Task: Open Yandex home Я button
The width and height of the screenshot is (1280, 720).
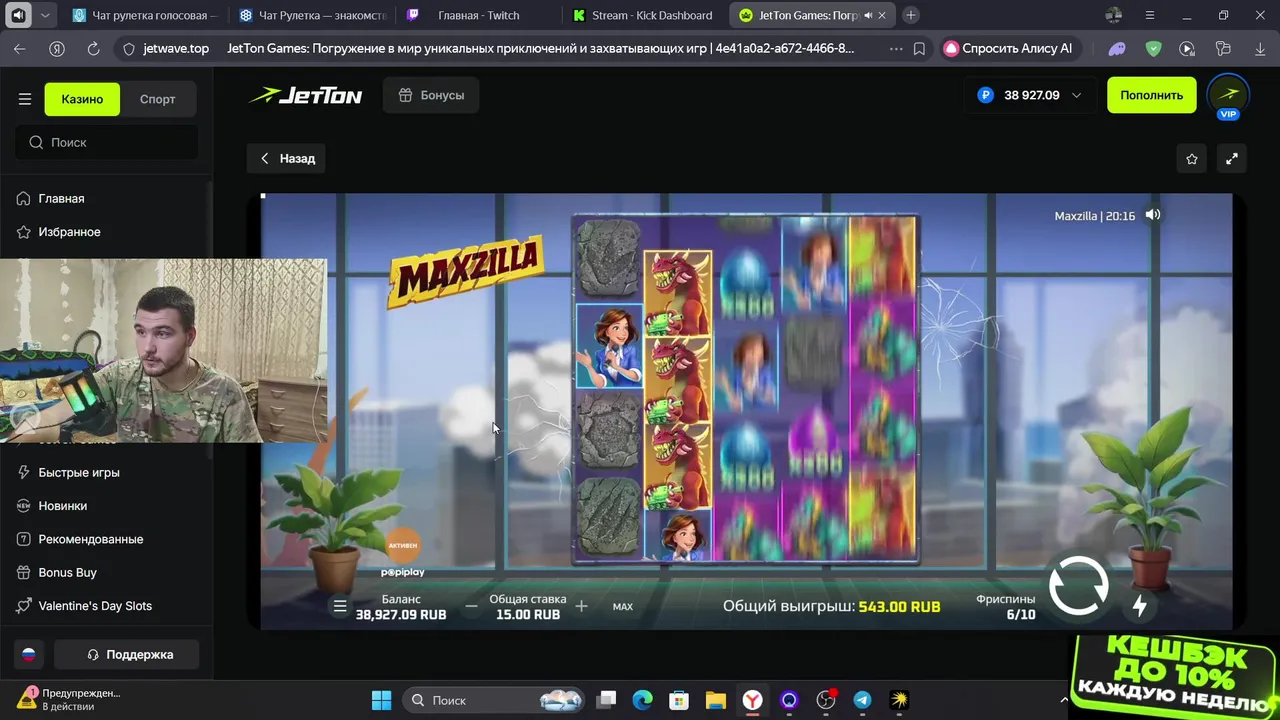Action: click(x=57, y=48)
